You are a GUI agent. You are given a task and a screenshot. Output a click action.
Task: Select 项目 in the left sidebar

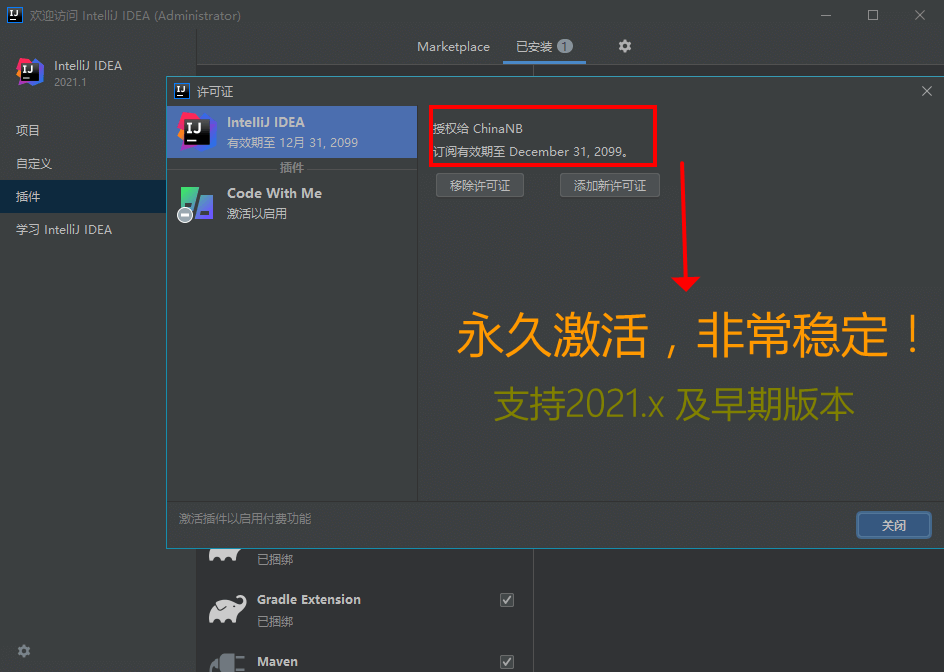(x=29, y=130)
